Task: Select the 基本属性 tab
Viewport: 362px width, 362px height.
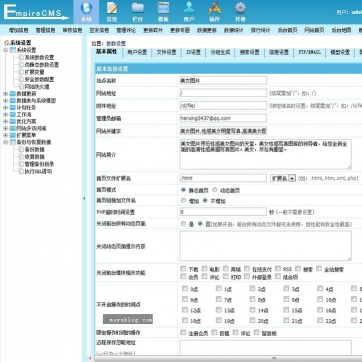Action: tap(107, 52)
